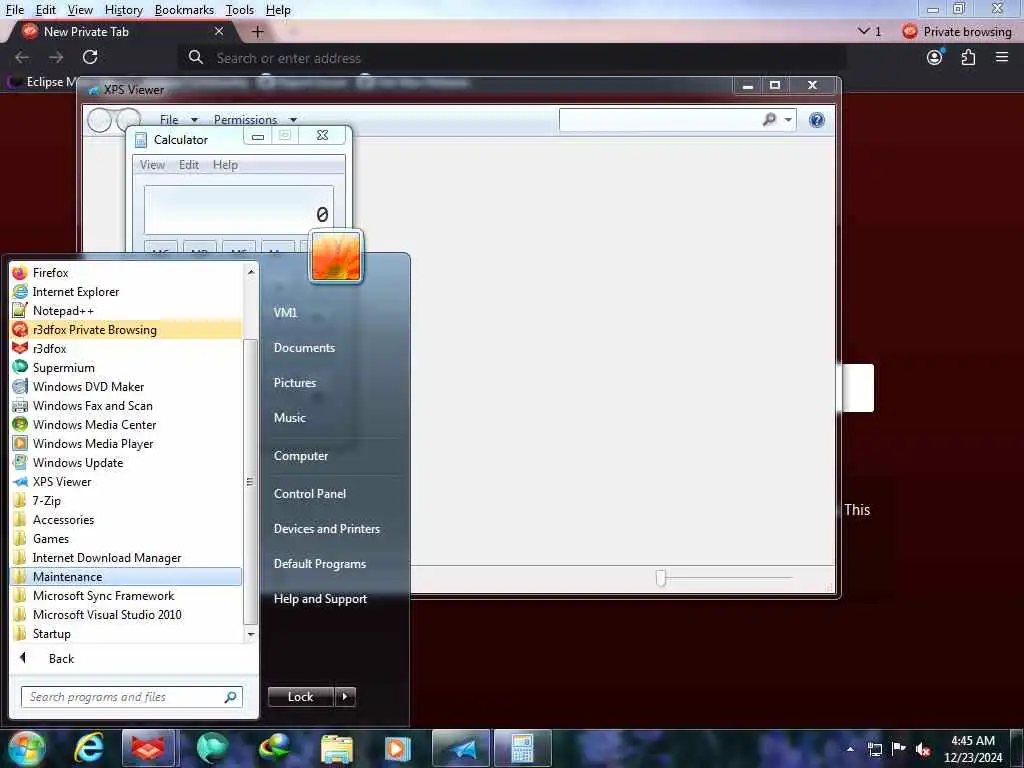
Task: Click the browser address bar
Action: pyautogui.click(x=513, y=58)
